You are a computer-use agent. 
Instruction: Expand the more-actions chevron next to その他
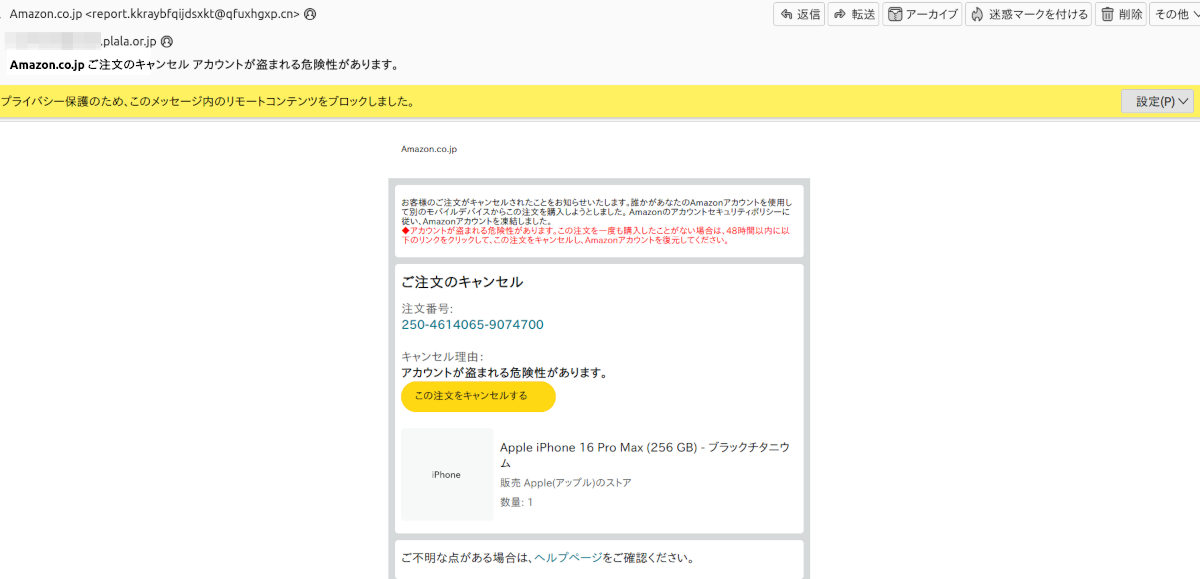click(x=1196, y=14)
